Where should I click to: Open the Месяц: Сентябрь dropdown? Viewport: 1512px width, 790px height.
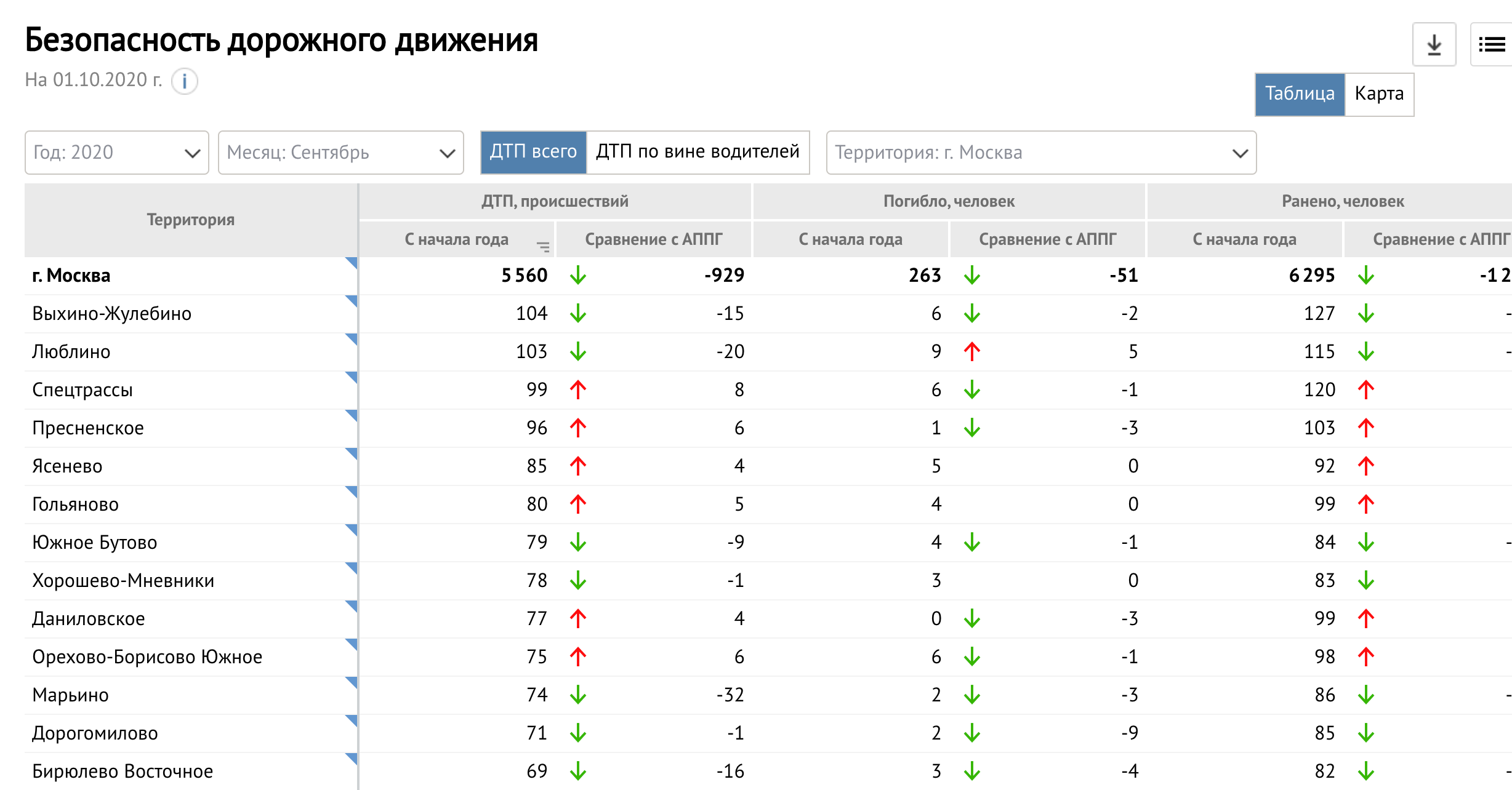(x=340, y=153)
